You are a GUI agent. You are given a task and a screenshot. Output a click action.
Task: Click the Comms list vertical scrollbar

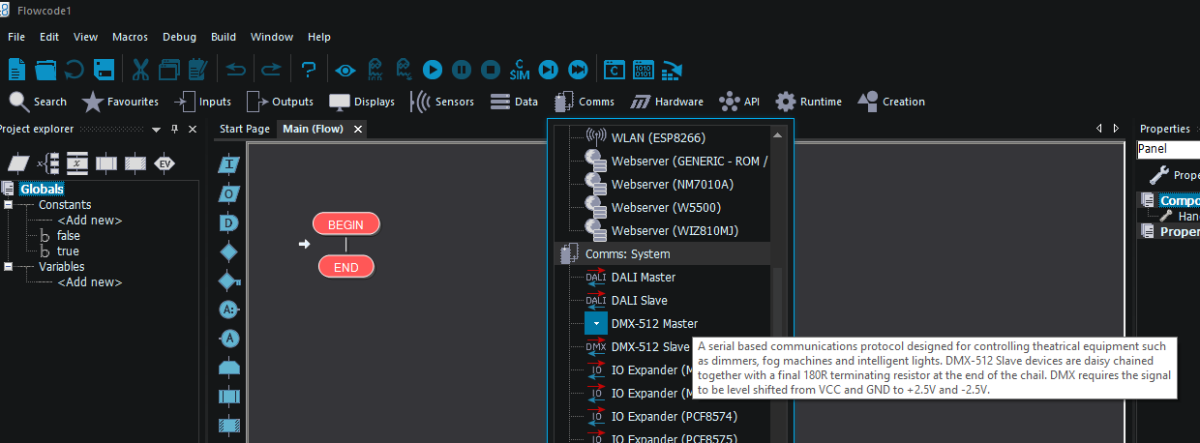click(x=779, y=300)
